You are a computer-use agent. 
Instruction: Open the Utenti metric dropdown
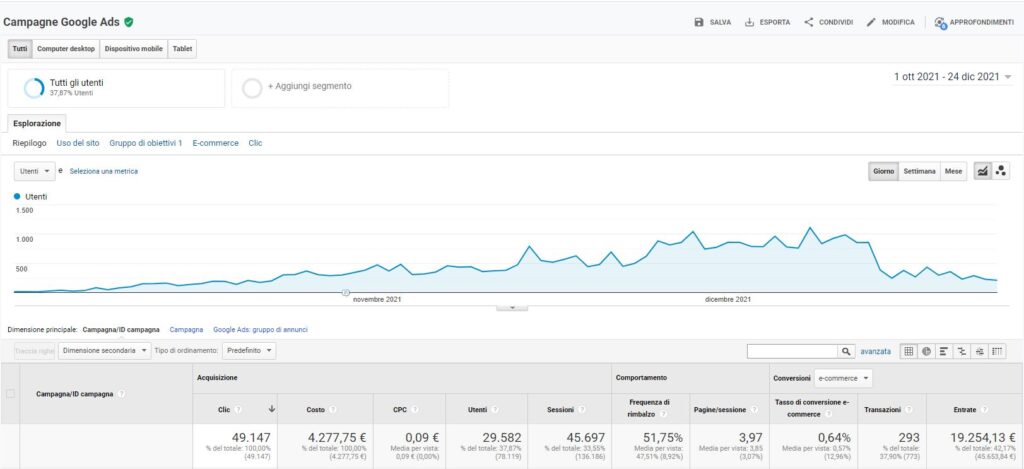tap(34, 171)
